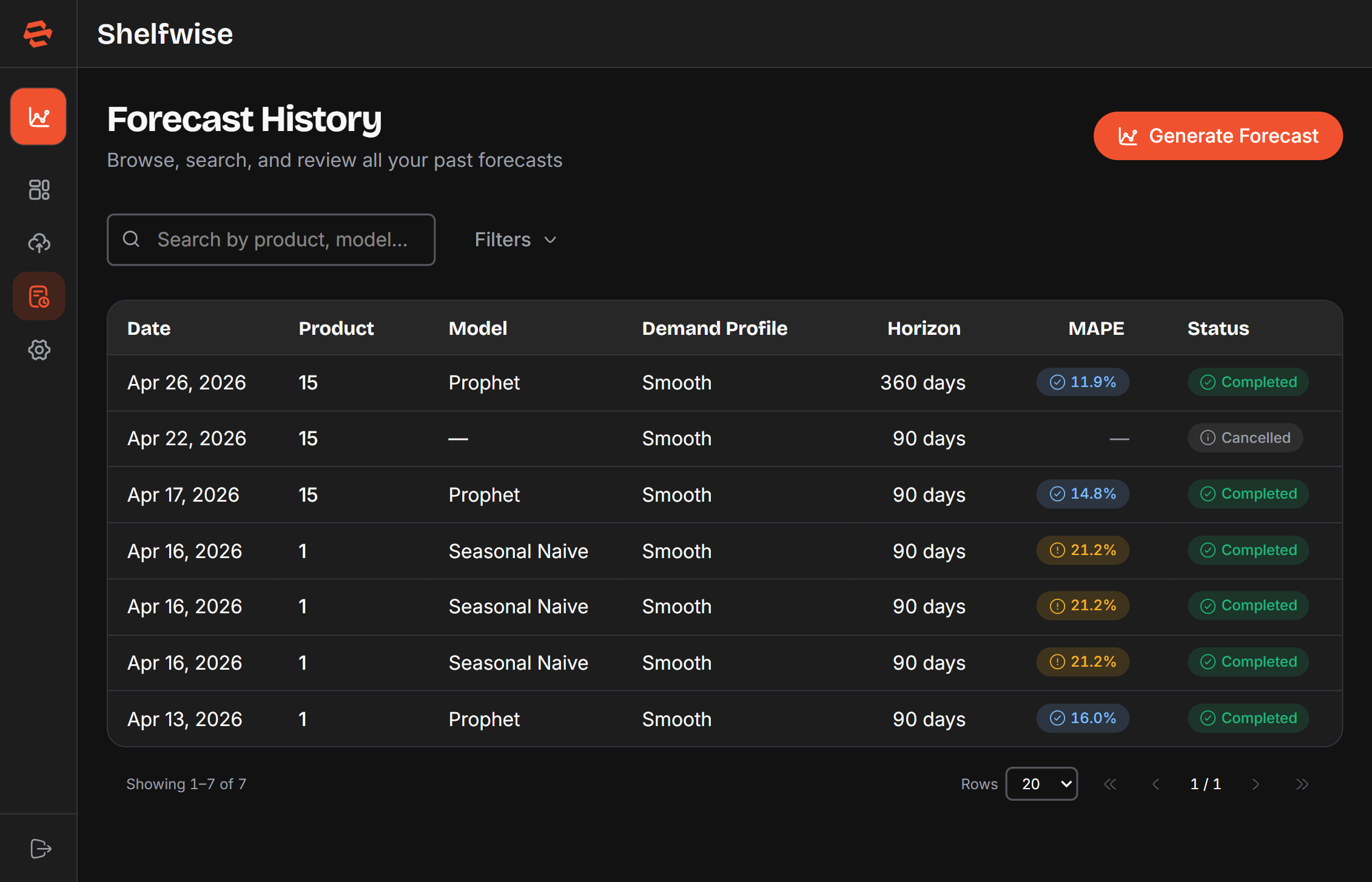Click the logout icon in sidebar

40,848
